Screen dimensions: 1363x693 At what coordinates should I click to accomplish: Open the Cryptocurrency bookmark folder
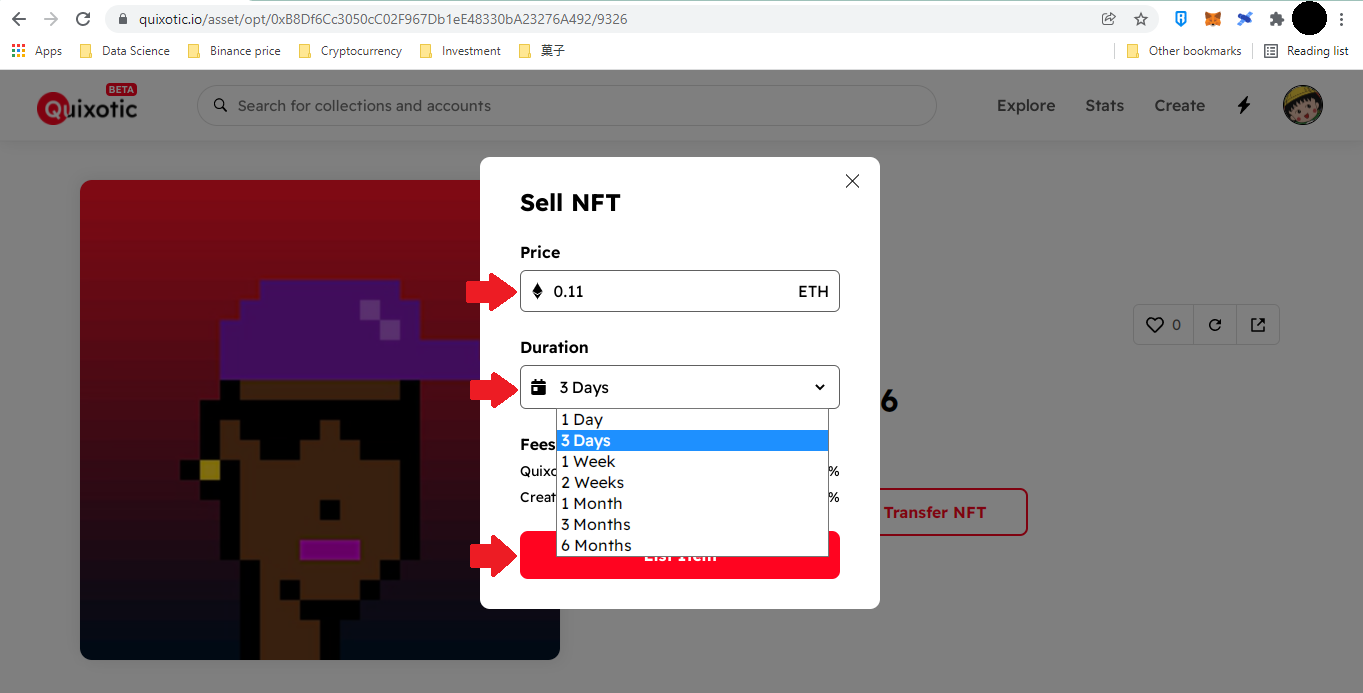(x=351, y=51)
